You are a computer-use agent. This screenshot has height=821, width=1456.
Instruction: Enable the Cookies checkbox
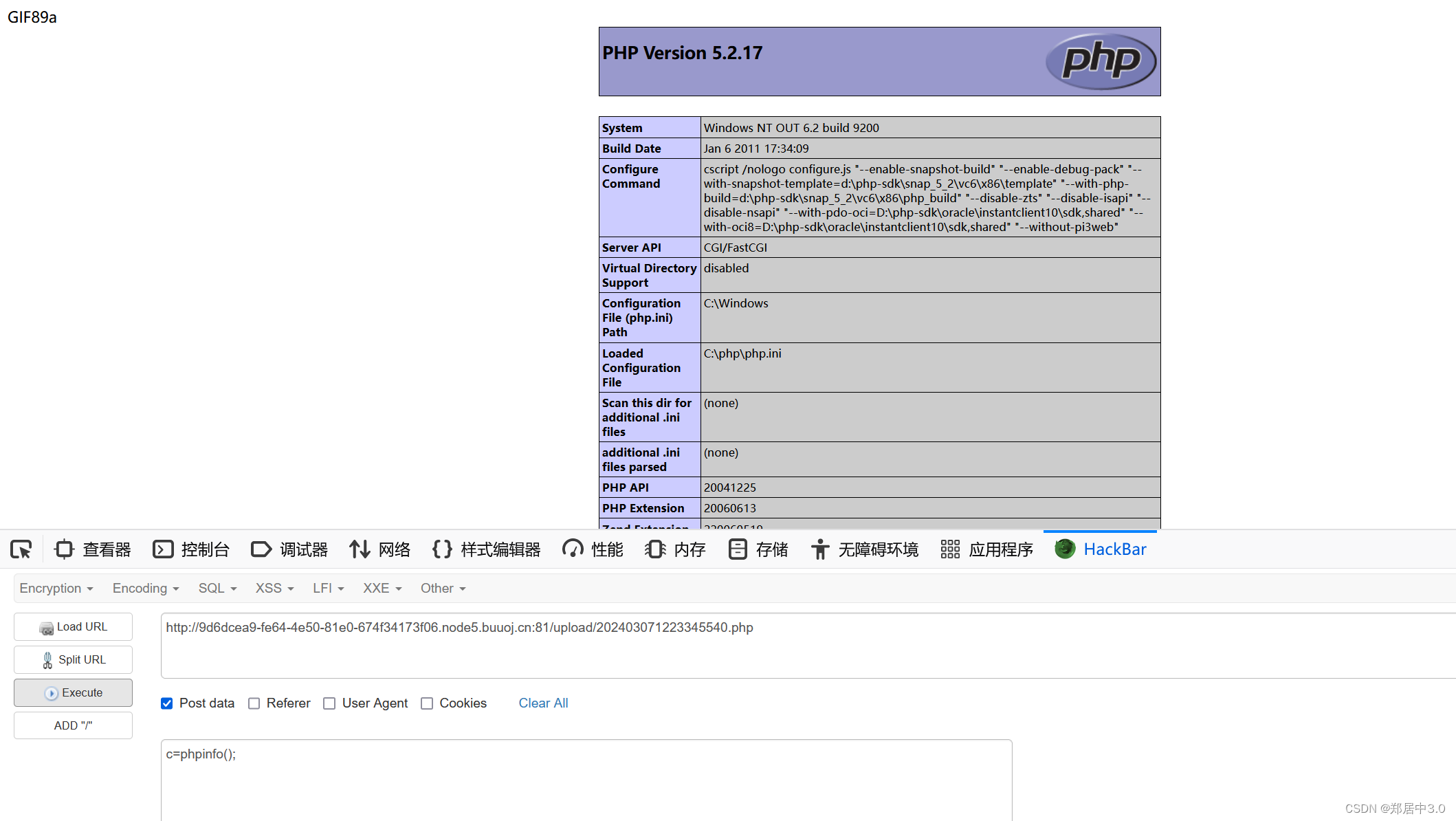coord(427,703)
